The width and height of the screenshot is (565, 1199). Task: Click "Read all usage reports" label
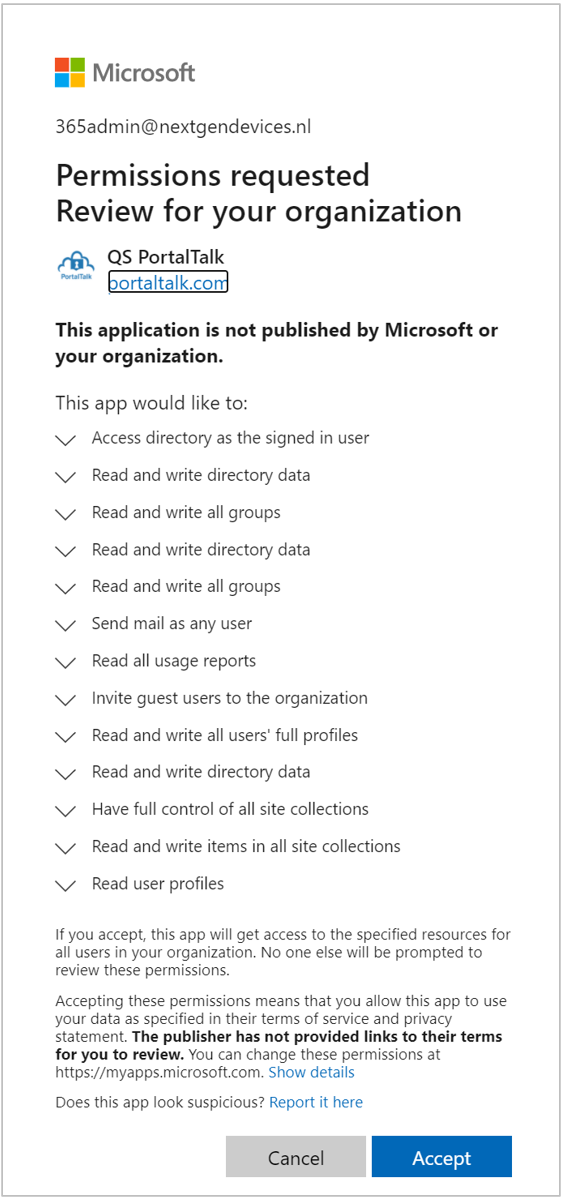174,661
